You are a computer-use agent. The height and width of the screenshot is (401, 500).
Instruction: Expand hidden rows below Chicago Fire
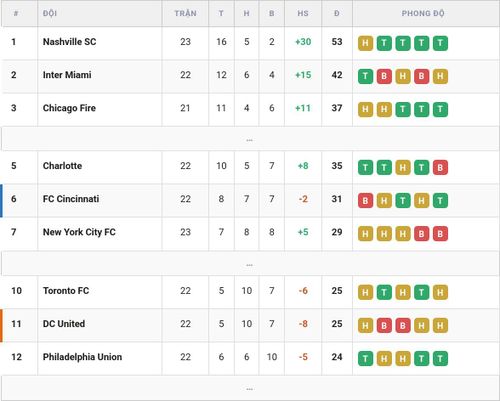[250, 139]
